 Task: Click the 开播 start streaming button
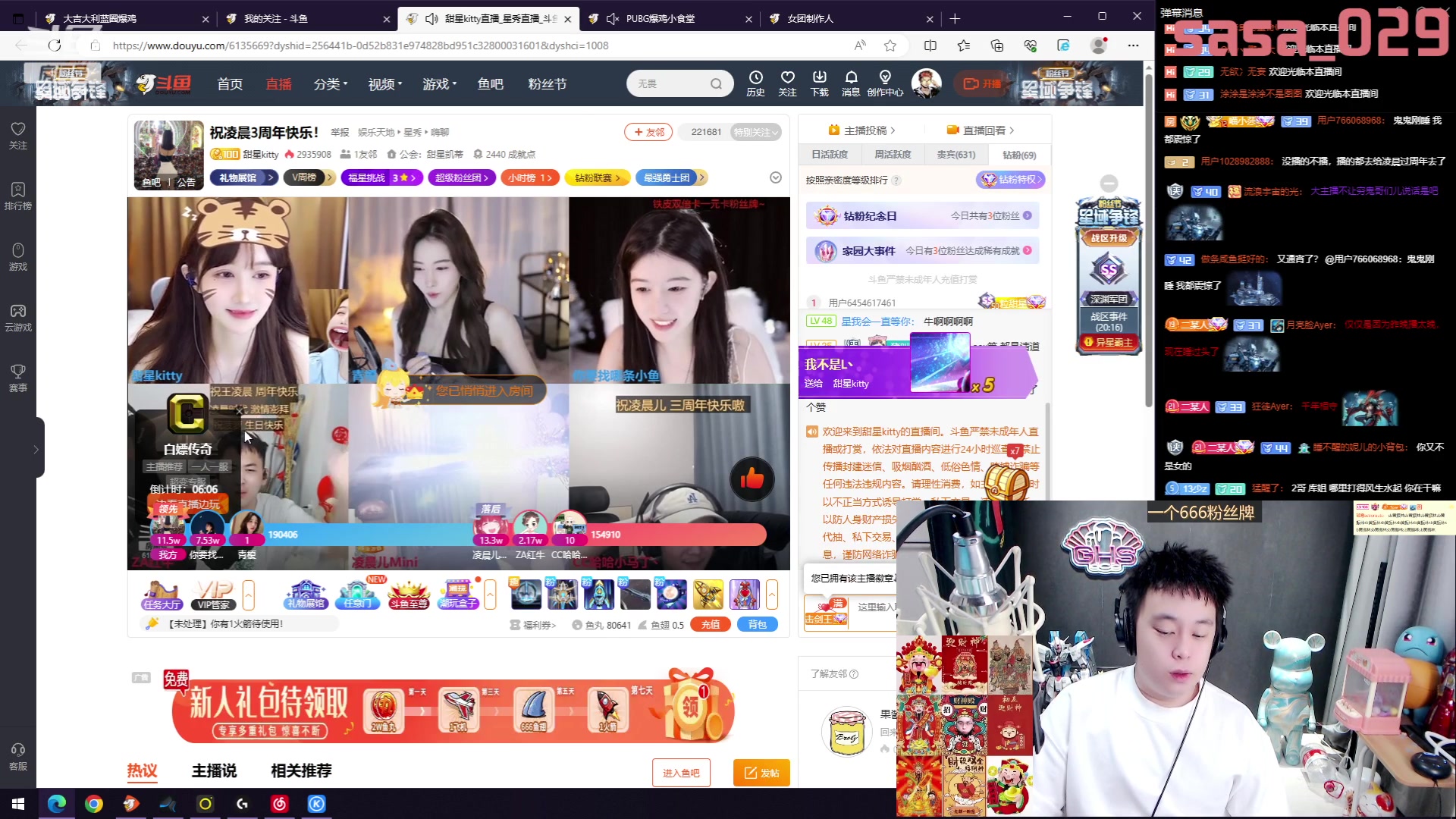point(981,83)
